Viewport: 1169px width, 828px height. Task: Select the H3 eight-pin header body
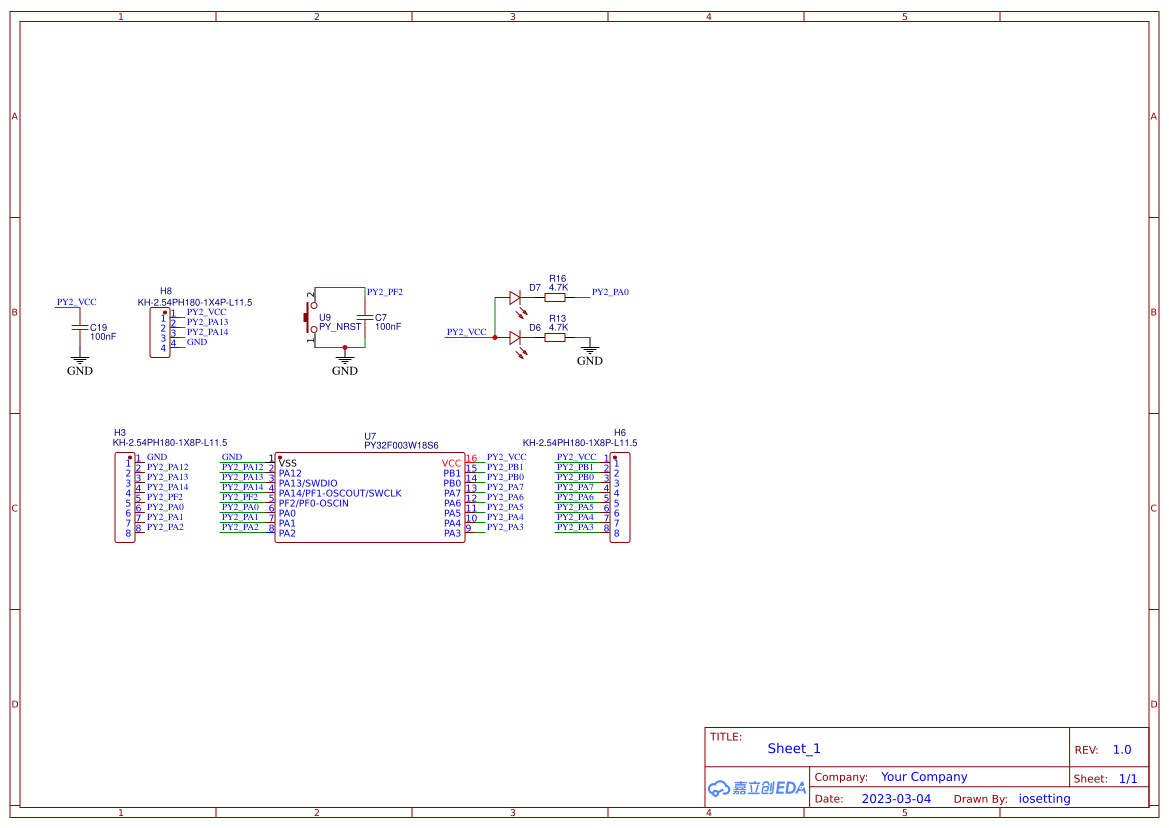[125, 497]
